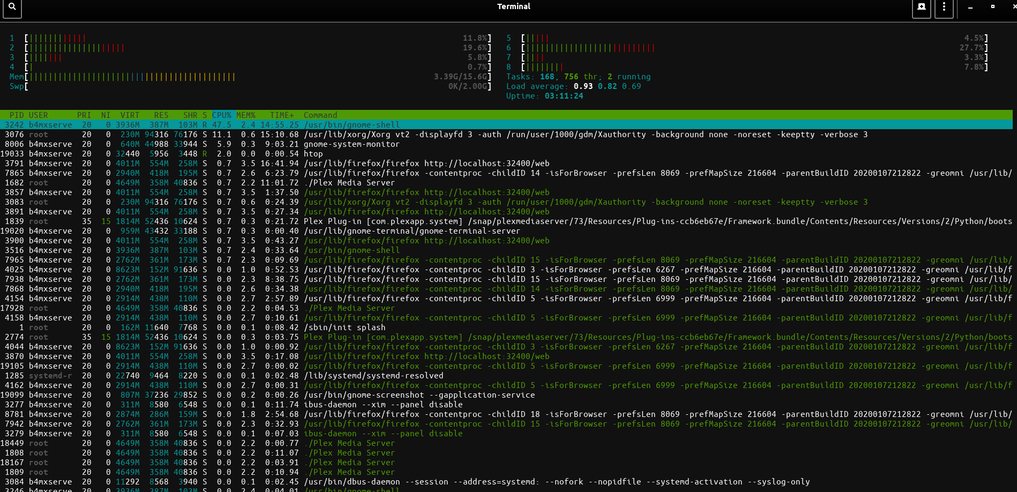The width and height of the screenshot is (1017, 492).
Task: Select the Xorg process with PID 3076
Action: pyautogui.click(x=508, y=134)
